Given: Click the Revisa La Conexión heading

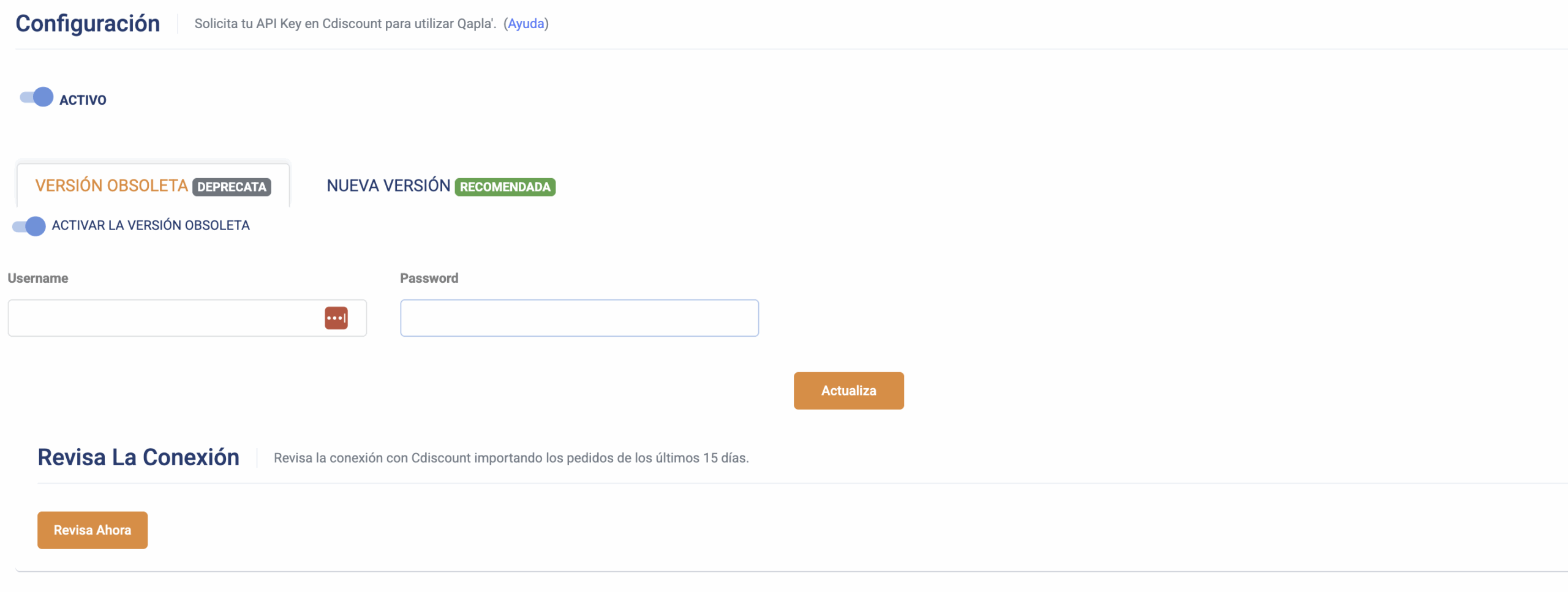Looking at the screenshot, I should coord(138,457).
